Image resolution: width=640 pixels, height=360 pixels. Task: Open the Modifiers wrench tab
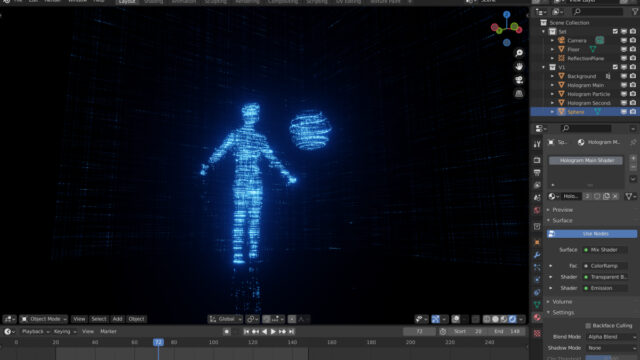pyautogui.click(x=537, y=255)
